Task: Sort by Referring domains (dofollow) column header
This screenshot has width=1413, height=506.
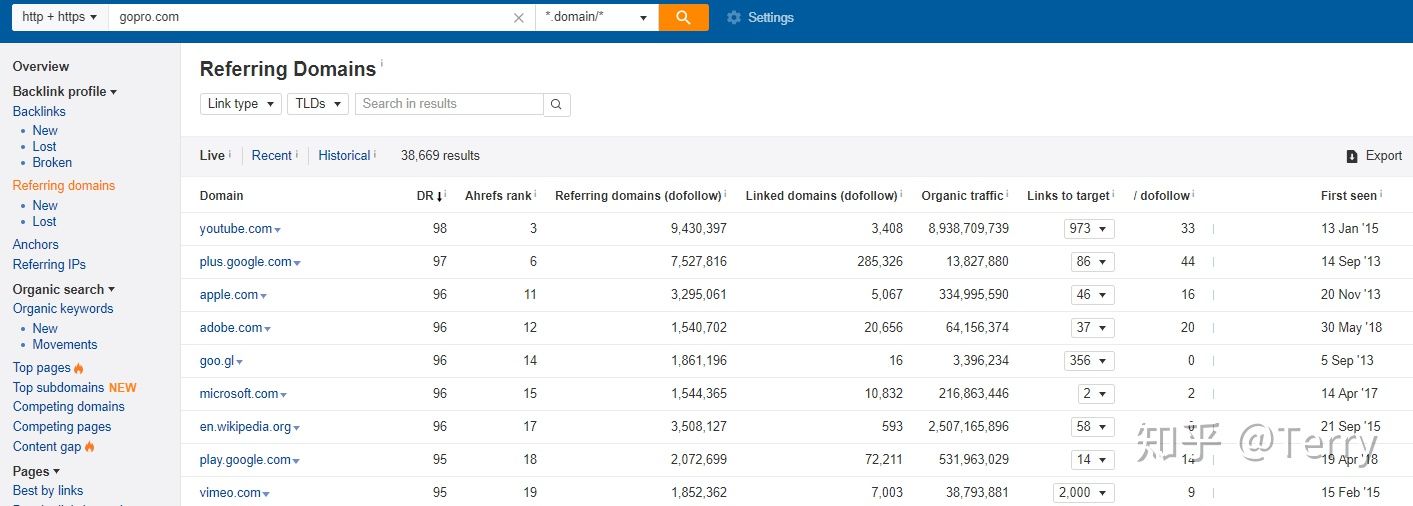Action: [638, 196]
